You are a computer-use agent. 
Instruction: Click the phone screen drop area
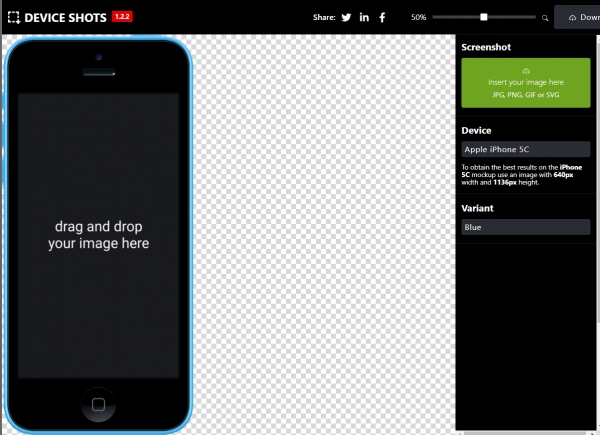click(x=98, y=235)
